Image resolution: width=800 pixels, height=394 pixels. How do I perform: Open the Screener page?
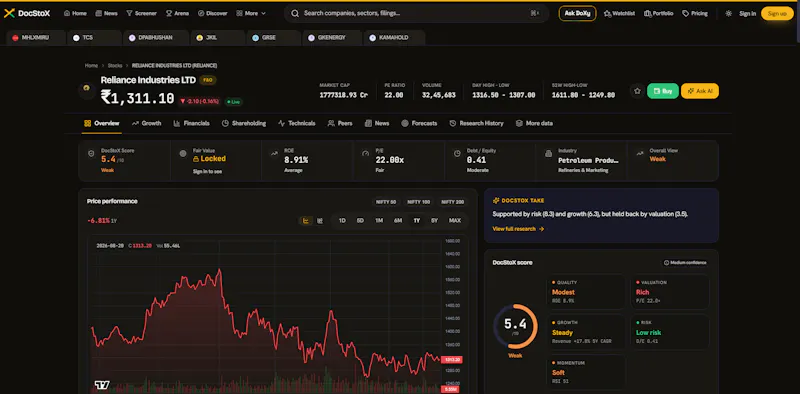point(141,14)
